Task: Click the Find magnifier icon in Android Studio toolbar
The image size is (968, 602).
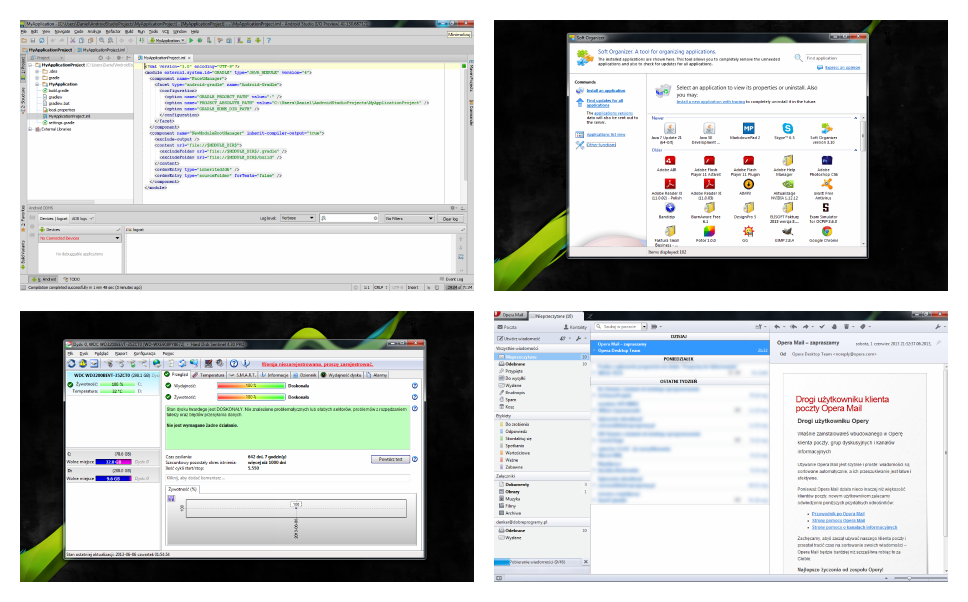Action: (102, 40)
